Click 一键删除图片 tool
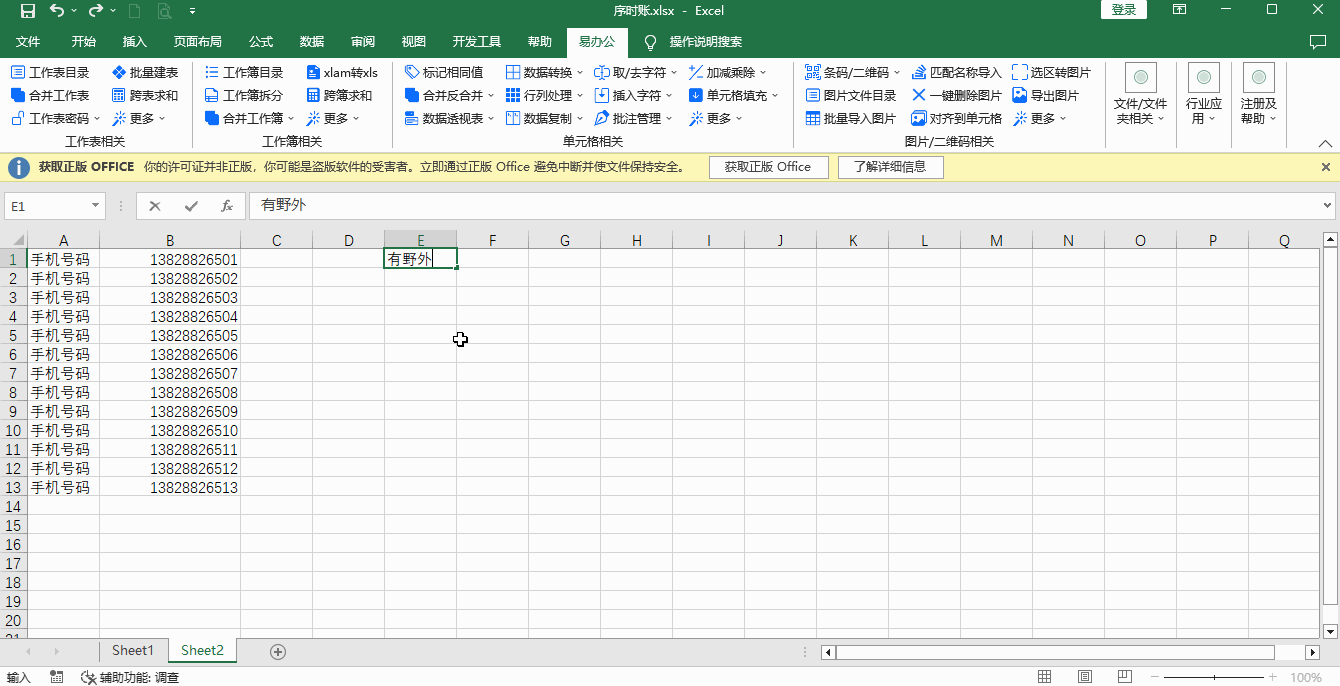Screen dimensions: 1340x686 tap(957, 95)
